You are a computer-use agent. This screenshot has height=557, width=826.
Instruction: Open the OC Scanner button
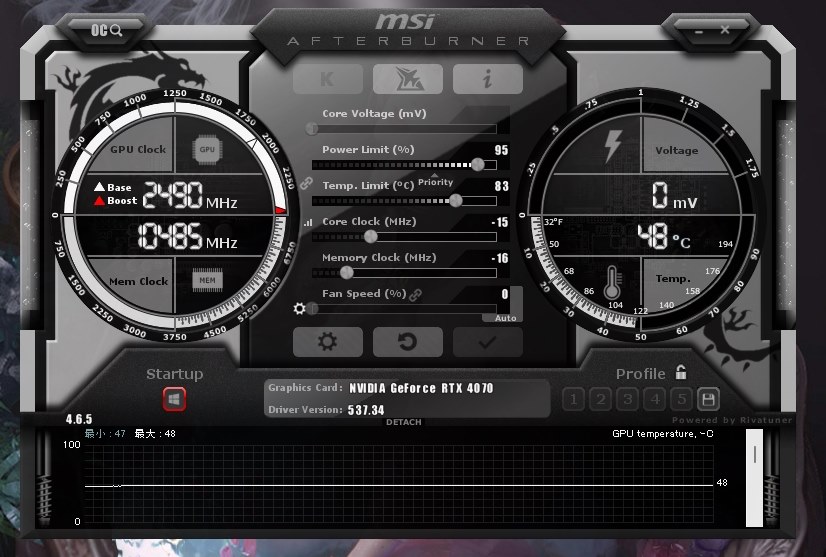point(106,30)
